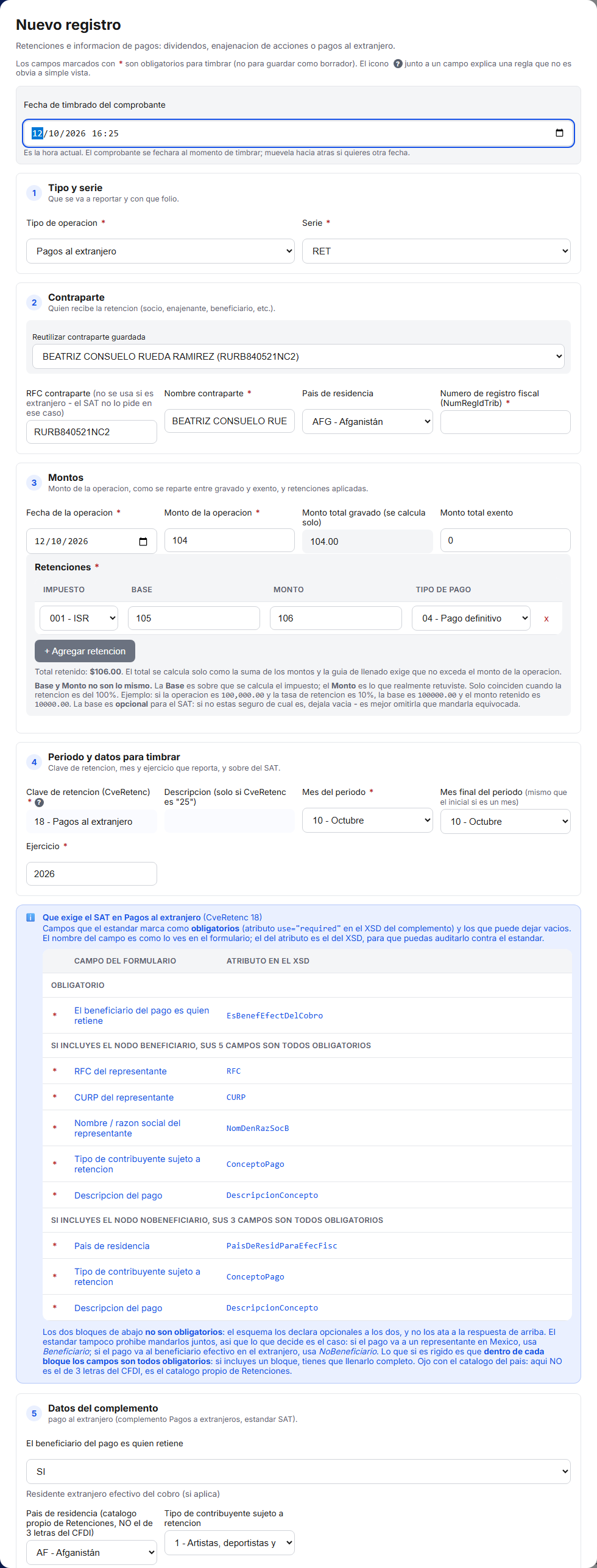
Task: Click the retention Base field showing 105
Action: 194,618
